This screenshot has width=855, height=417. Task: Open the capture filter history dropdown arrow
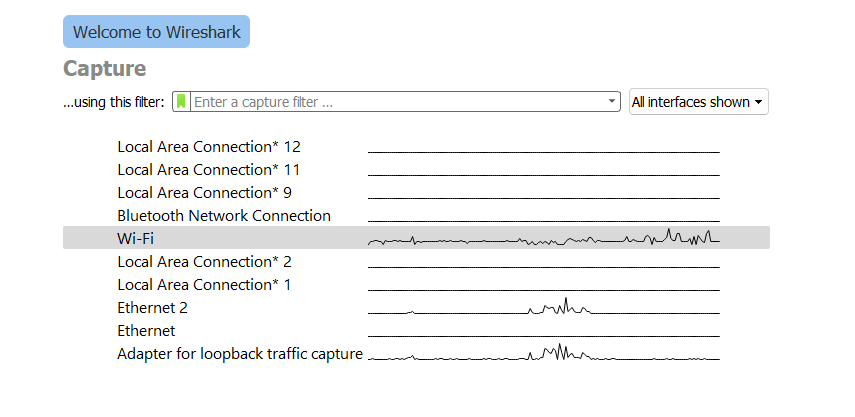click(x=613, y=102)
